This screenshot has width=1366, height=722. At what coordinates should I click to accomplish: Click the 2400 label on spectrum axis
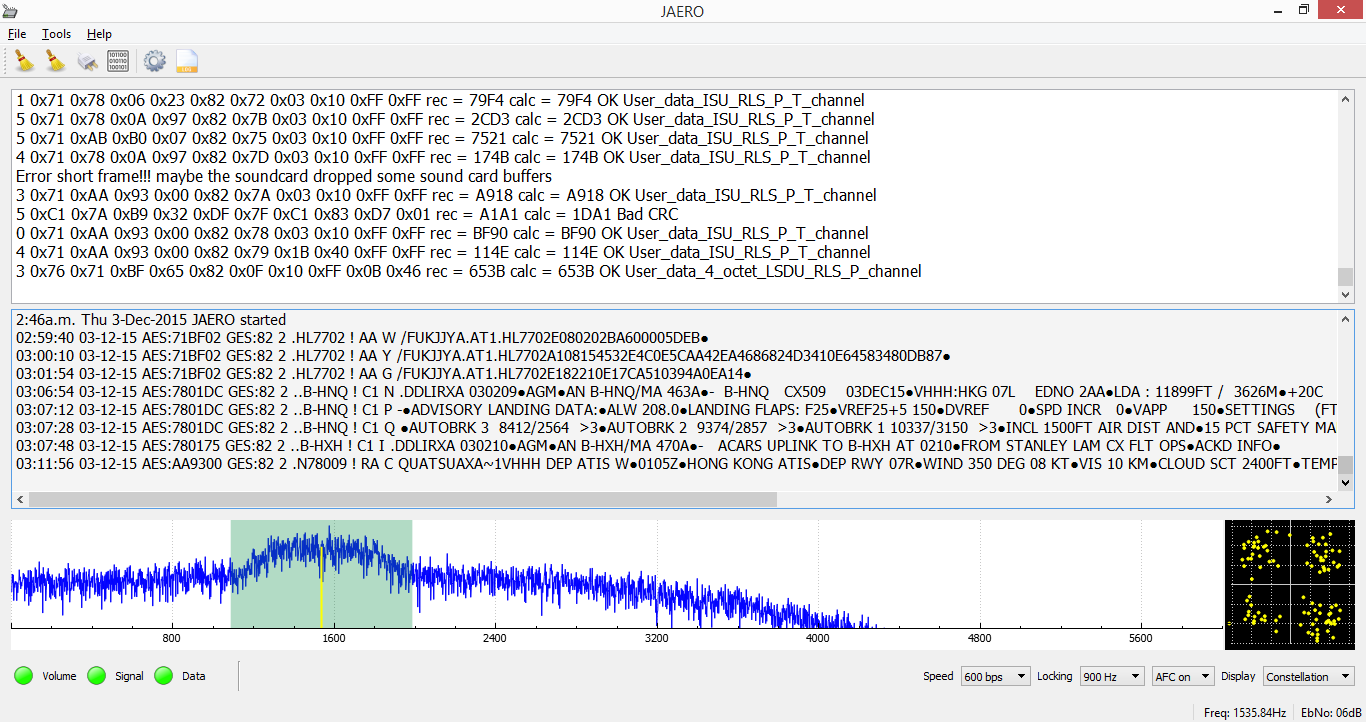pyautogui.click(x=495, y=638)
